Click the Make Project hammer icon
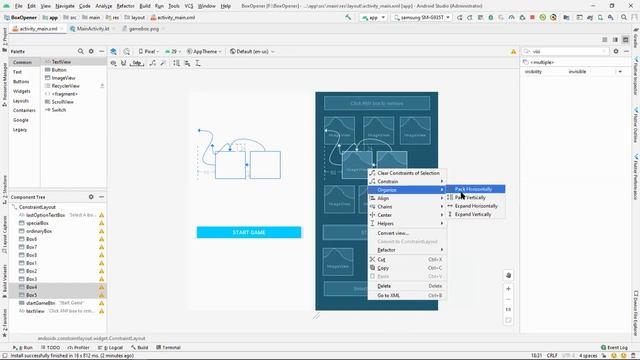 [348, 18]
